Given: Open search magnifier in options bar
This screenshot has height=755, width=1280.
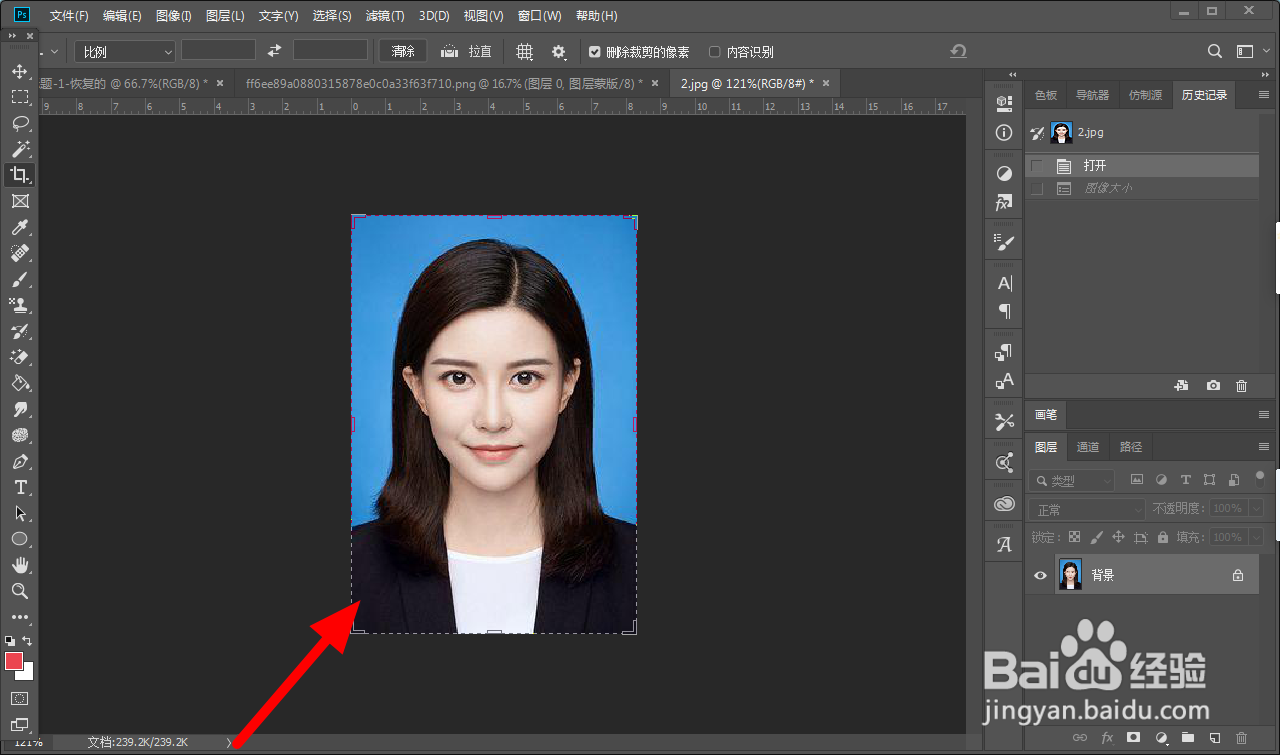Looking at the screenshot, I should point(1215,51).
